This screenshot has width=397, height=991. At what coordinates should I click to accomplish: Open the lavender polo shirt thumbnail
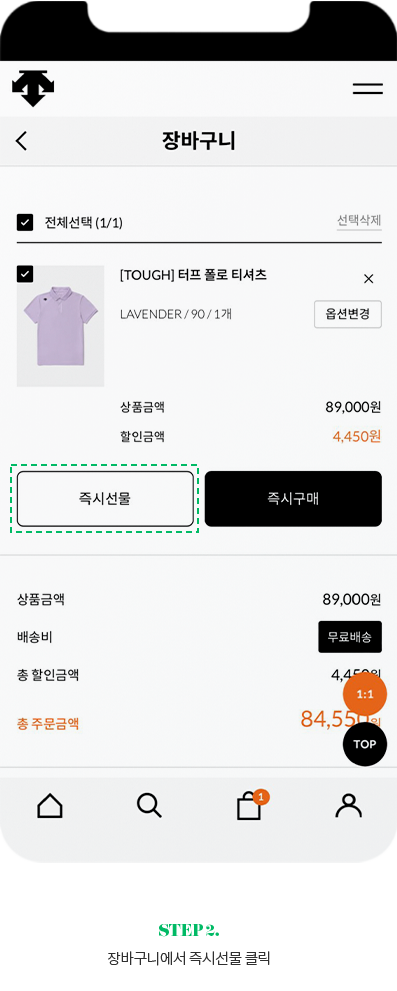point(61,326)
